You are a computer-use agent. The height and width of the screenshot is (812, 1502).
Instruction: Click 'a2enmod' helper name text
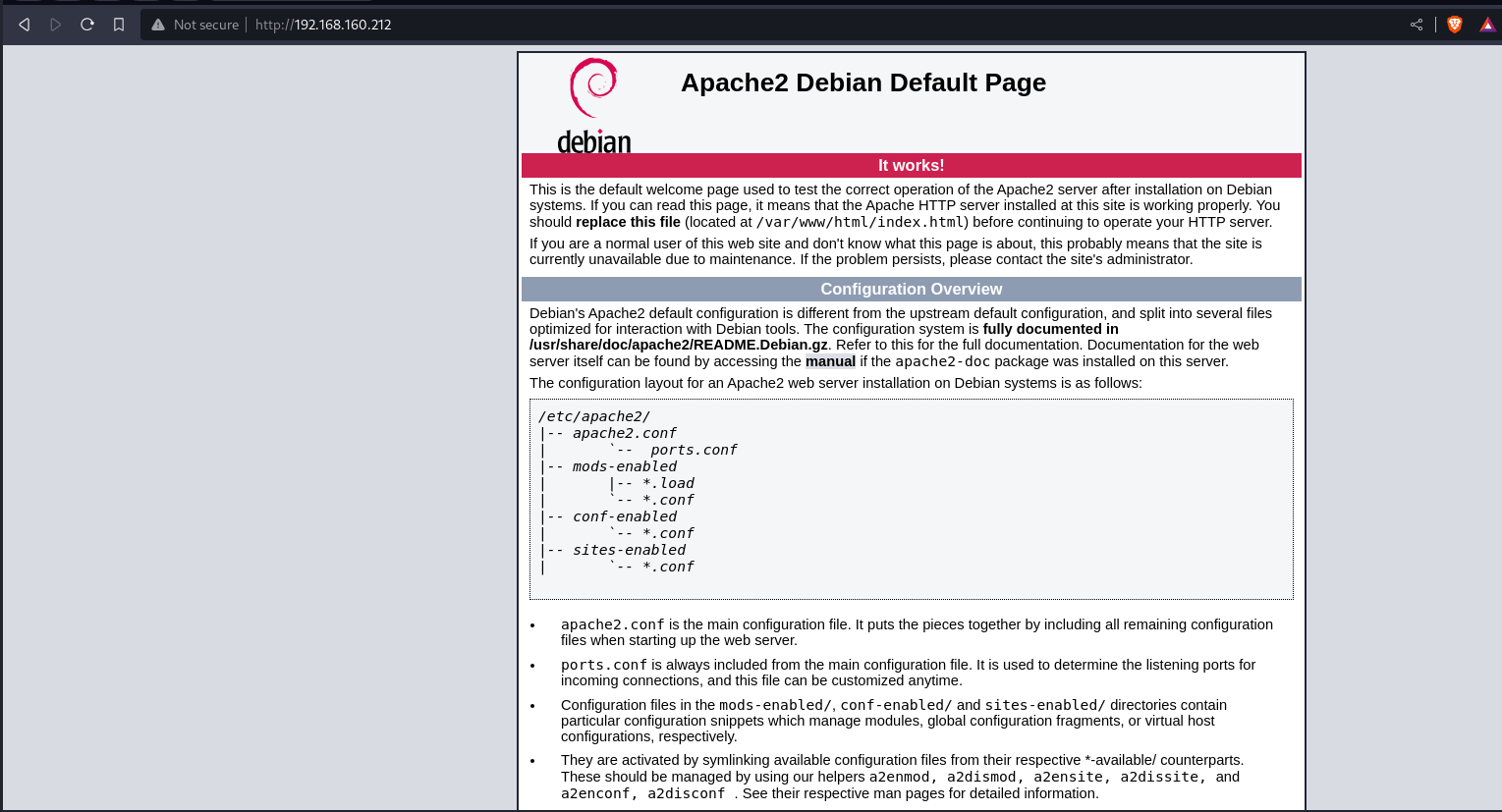point(899,777)
